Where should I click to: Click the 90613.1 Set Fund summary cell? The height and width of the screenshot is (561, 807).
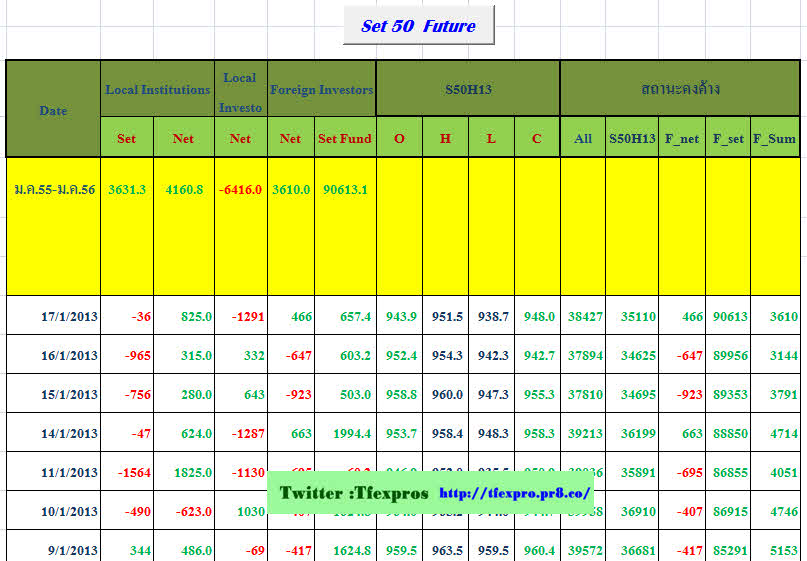(x=345, y=189)
